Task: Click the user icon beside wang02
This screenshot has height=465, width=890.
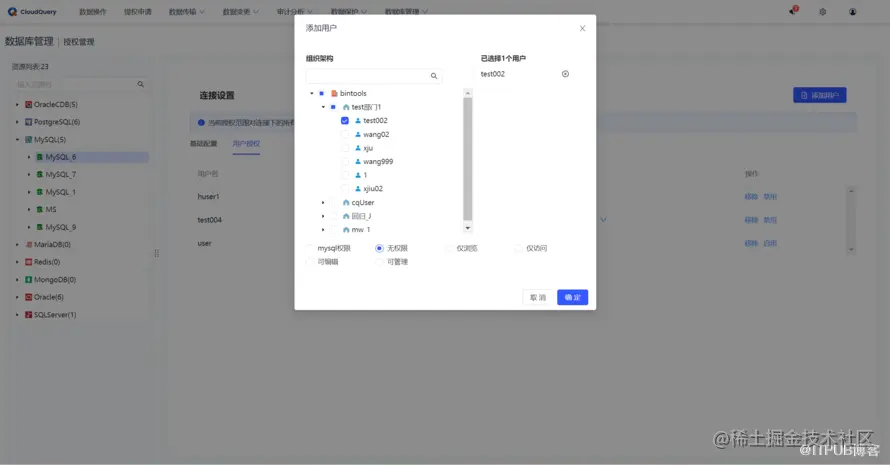Action: point(358,135)
